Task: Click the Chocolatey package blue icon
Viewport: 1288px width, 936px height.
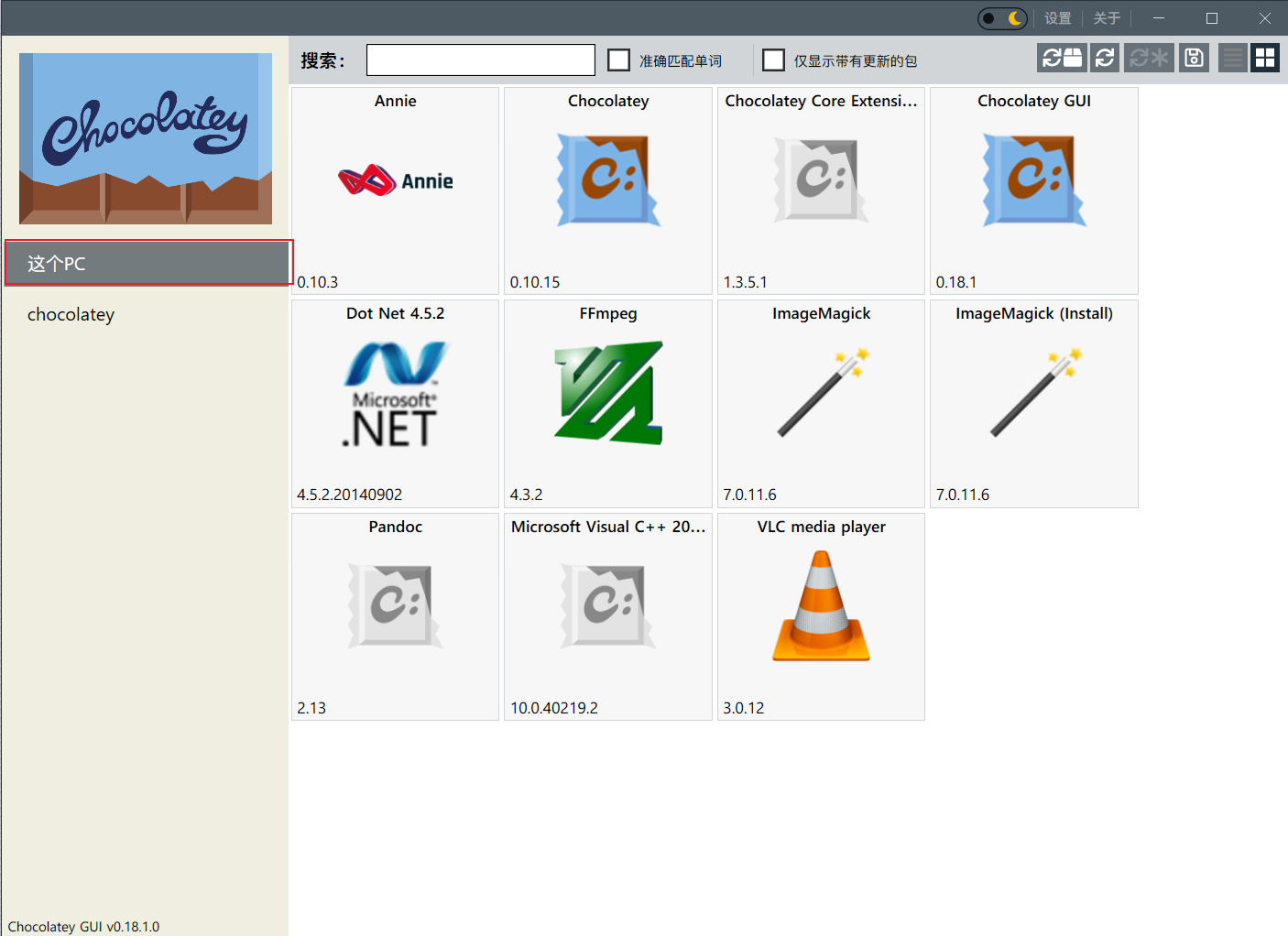Action: click(608, 180)
